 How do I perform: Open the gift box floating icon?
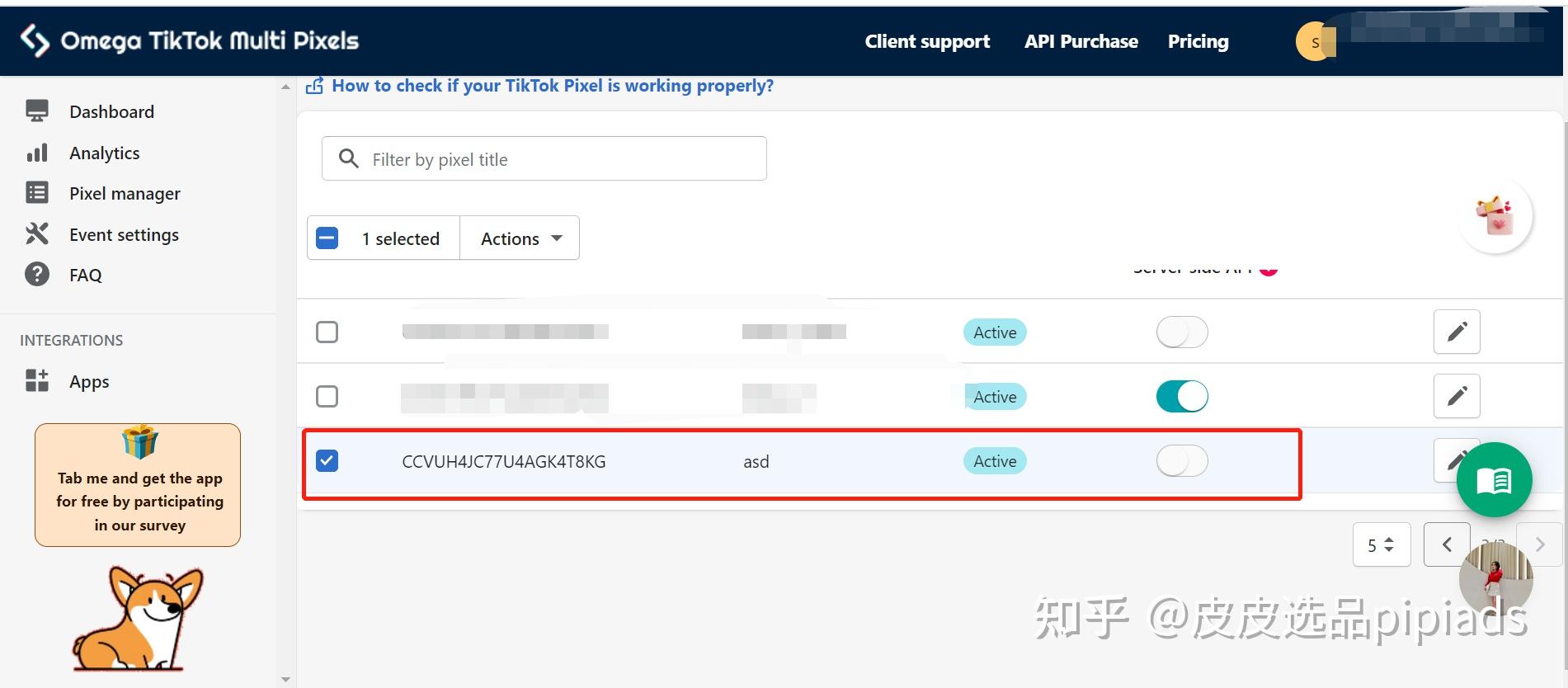1495,216
